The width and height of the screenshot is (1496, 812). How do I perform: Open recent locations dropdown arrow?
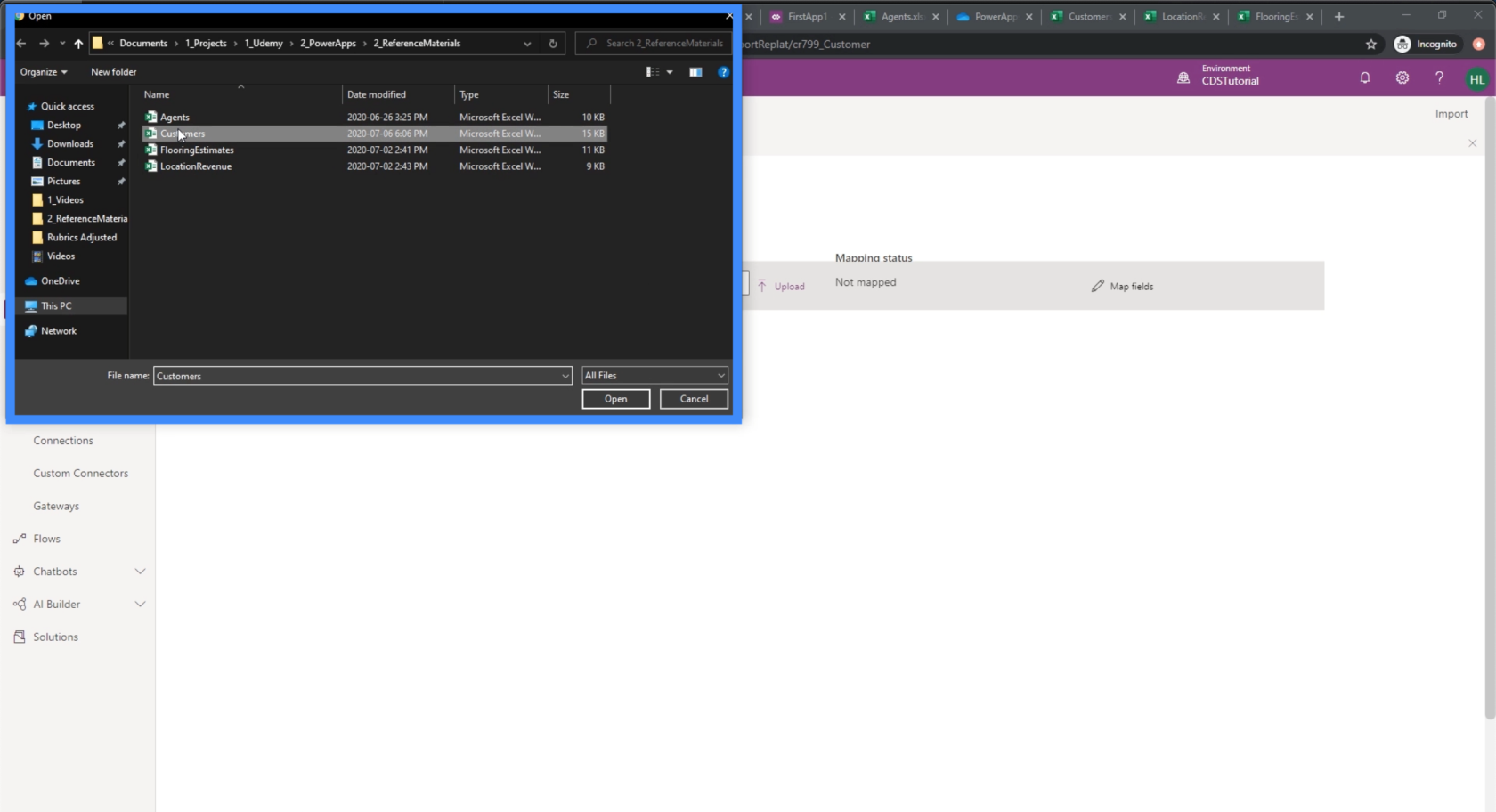62,43
